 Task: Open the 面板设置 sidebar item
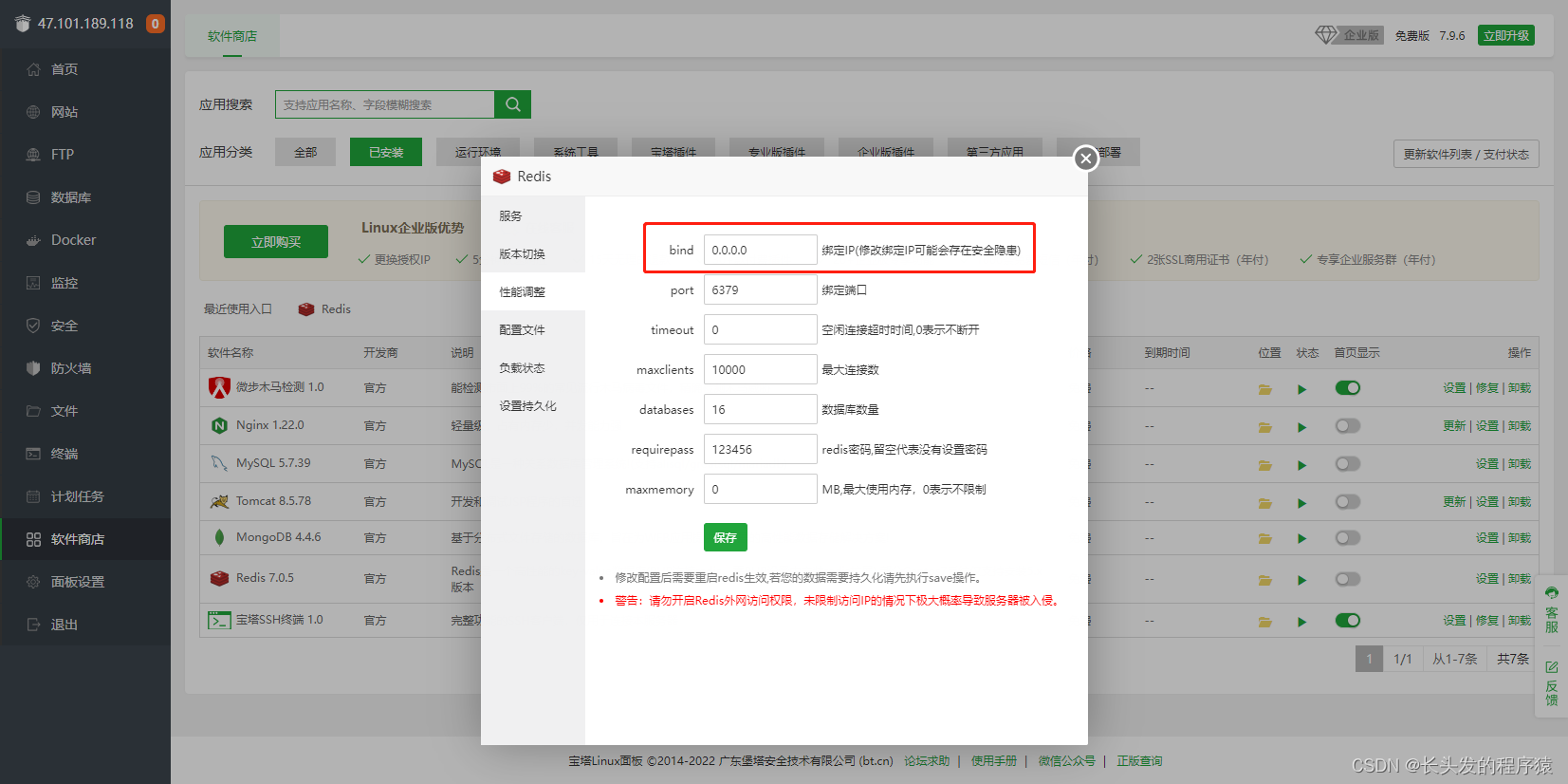85,582
